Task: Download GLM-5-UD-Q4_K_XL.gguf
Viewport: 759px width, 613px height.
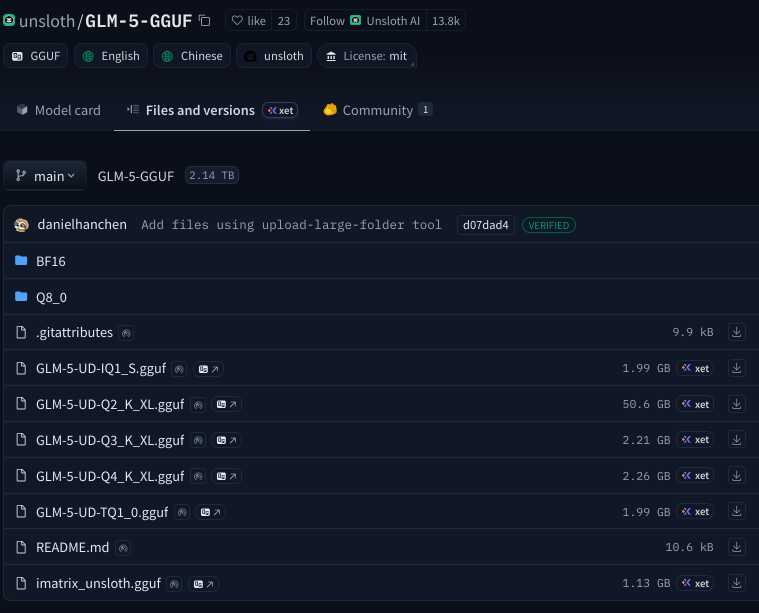Action: [736, 475]
